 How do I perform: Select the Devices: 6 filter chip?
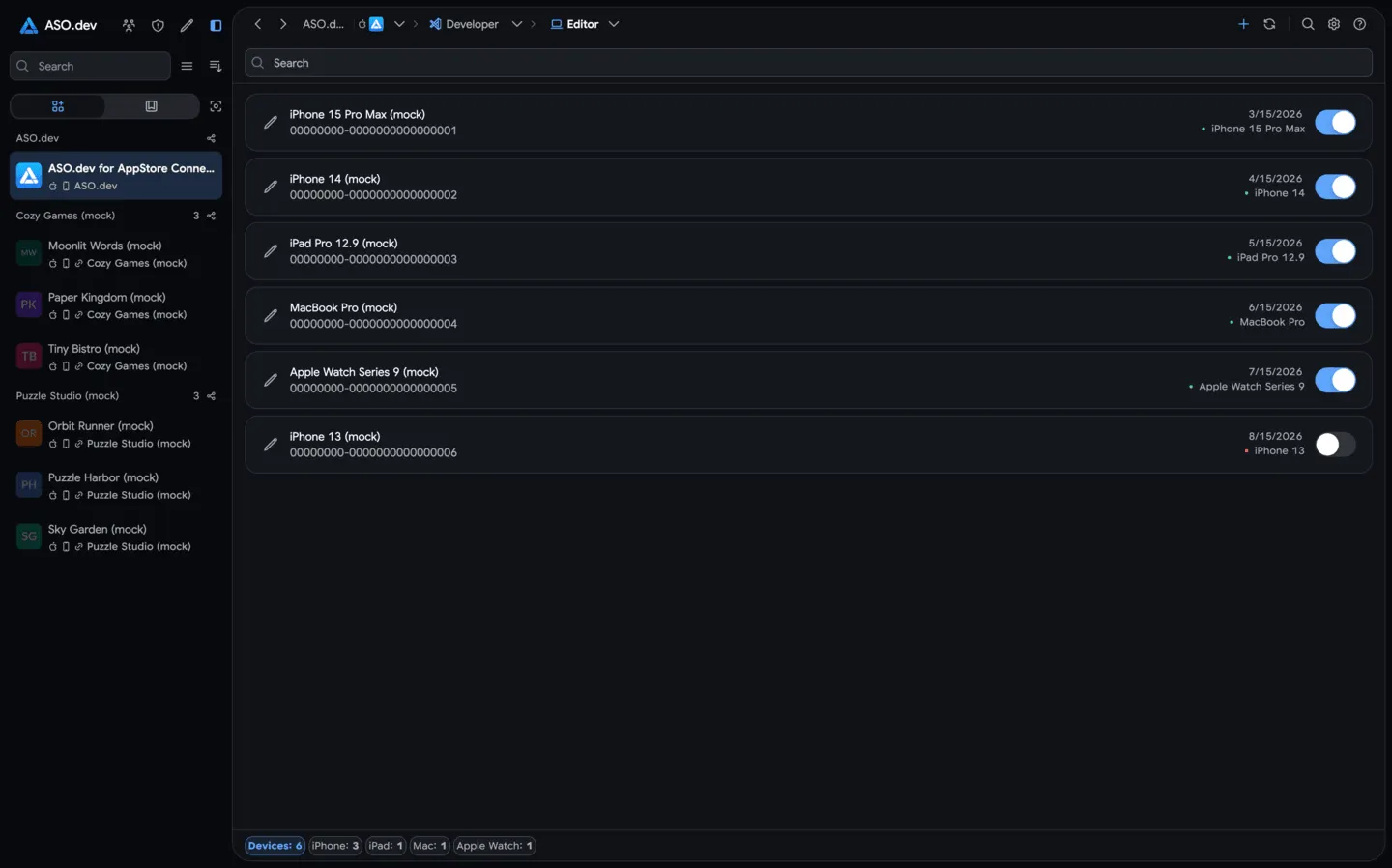tap(275, 846)
